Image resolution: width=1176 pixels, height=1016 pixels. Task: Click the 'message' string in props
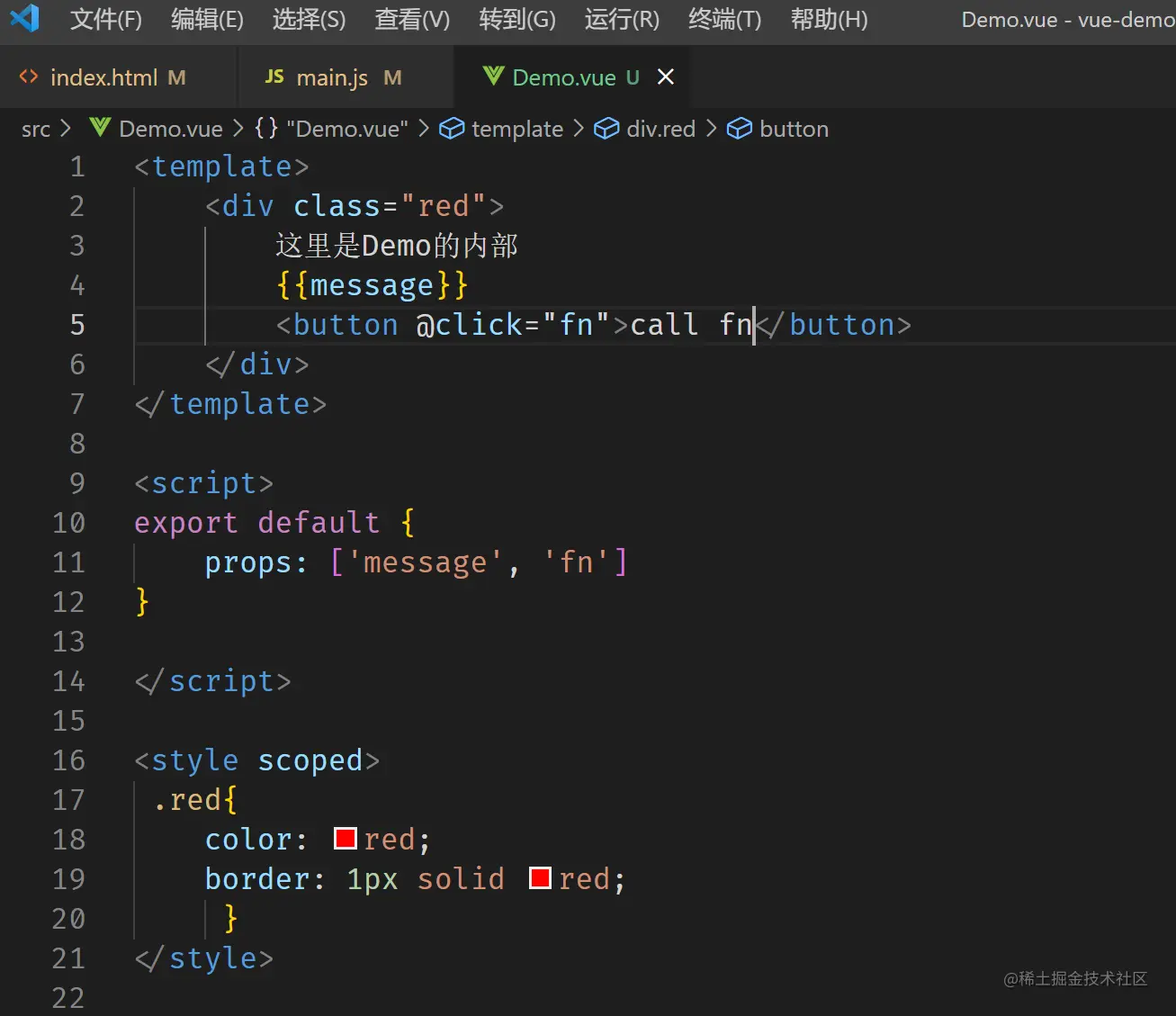point(425,562)
